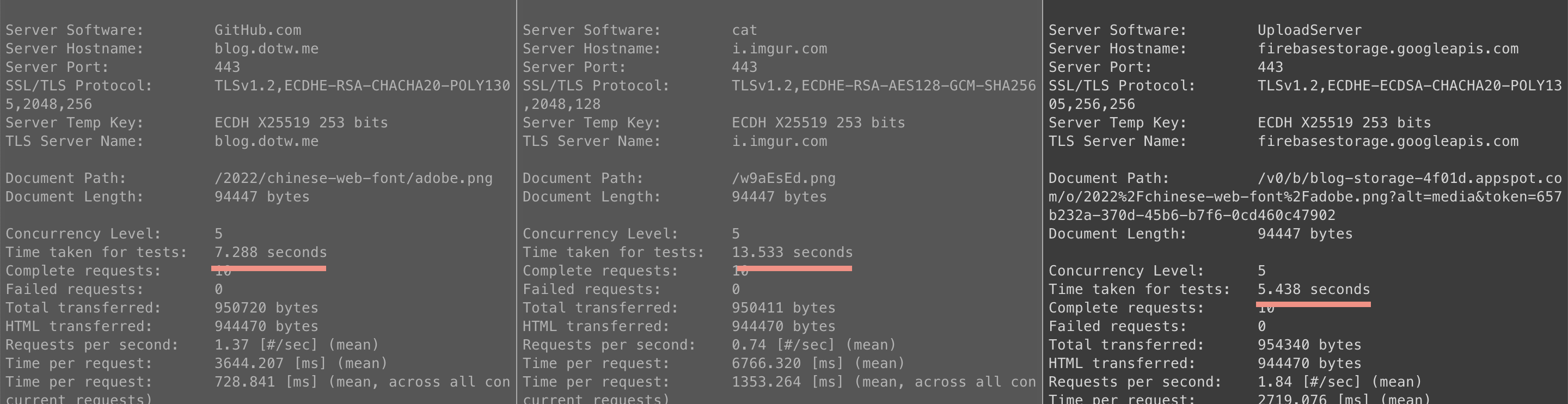The width and height of the screenshot is (1568, 404).
Task: Select the "13.533 seconds" time value
Action: coord(792,252)
